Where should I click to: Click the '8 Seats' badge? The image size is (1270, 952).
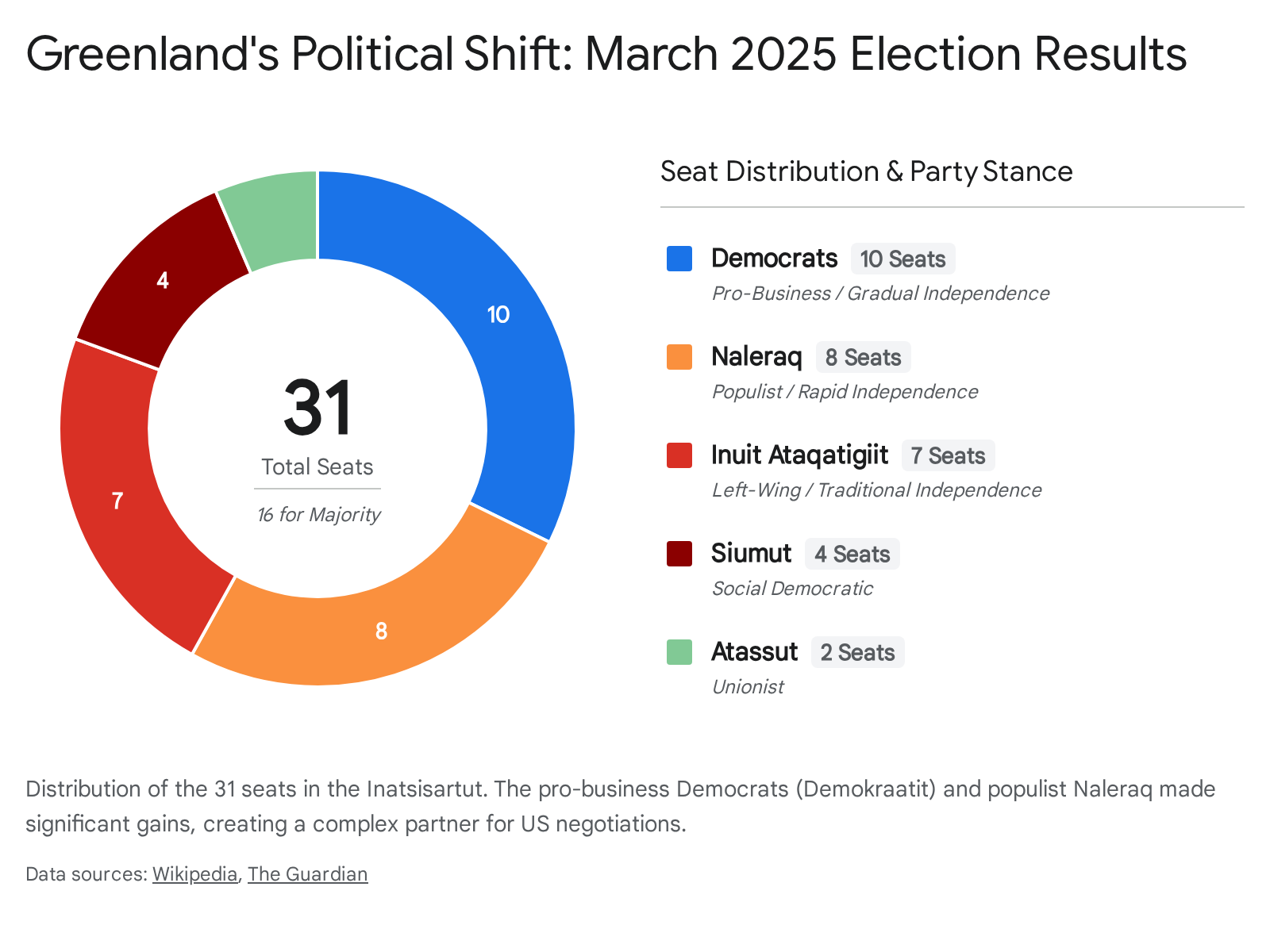point(863,358)
